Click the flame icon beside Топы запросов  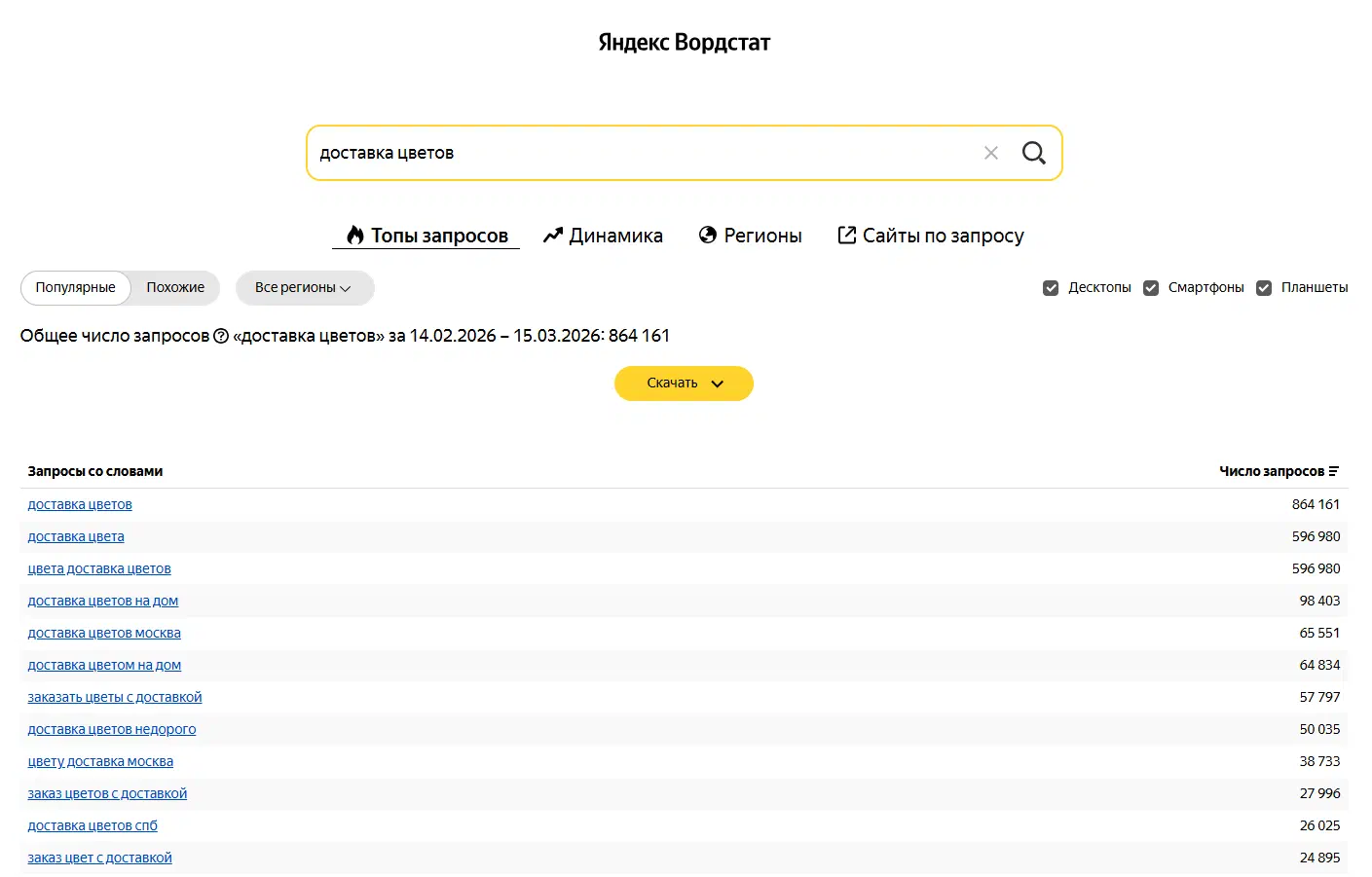click(x=355, y=235)
